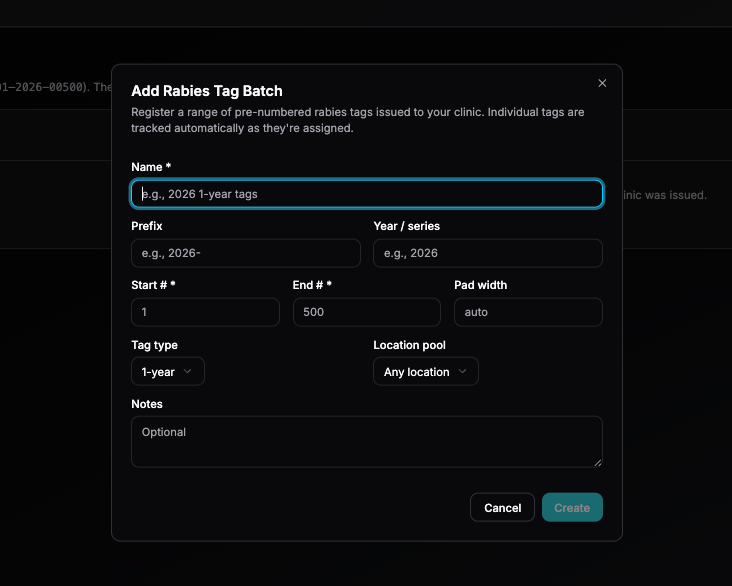This screenshot has height=586, width=732.
Task: Click the Name * label
Action: click(x=151, y=167)
